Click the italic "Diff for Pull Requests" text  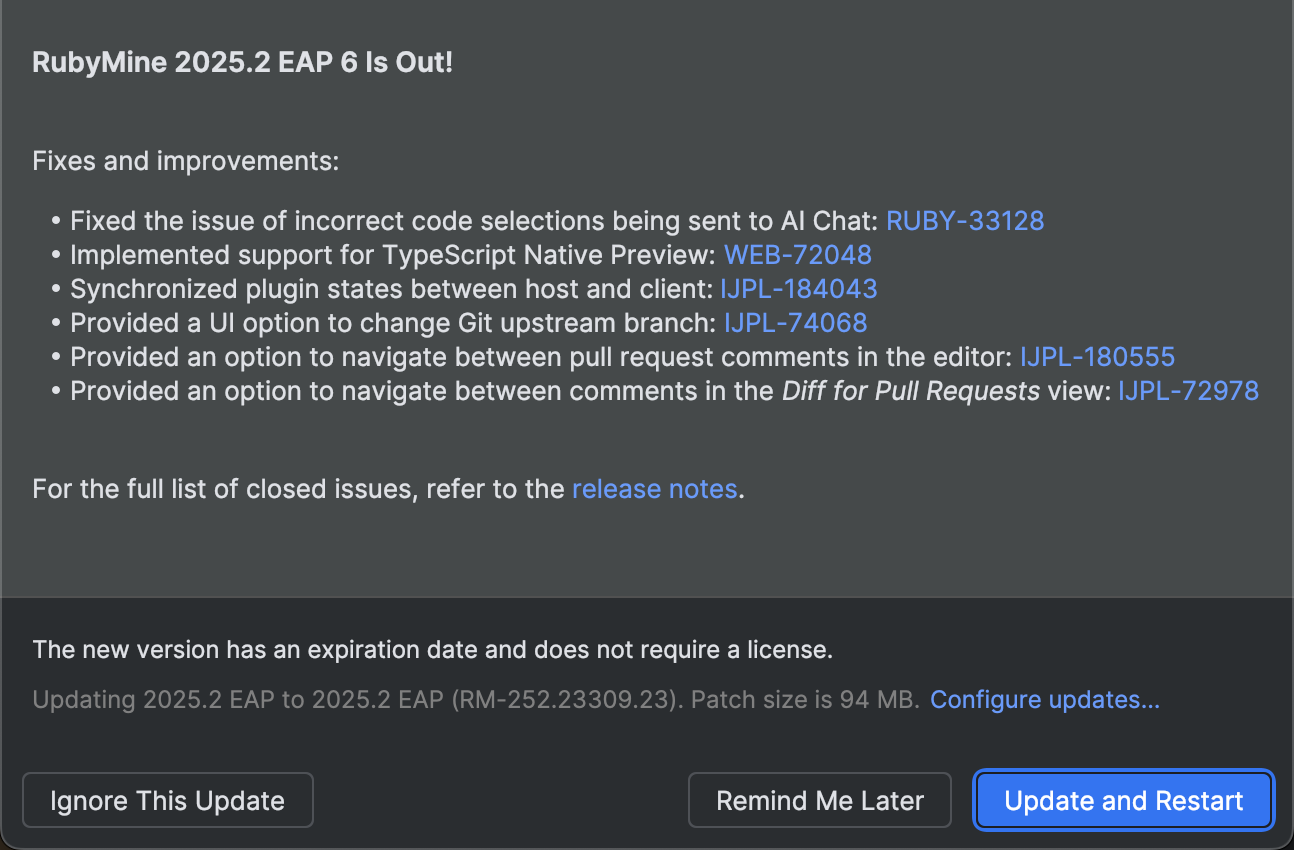pyautogui.click(x=911, y=391)
